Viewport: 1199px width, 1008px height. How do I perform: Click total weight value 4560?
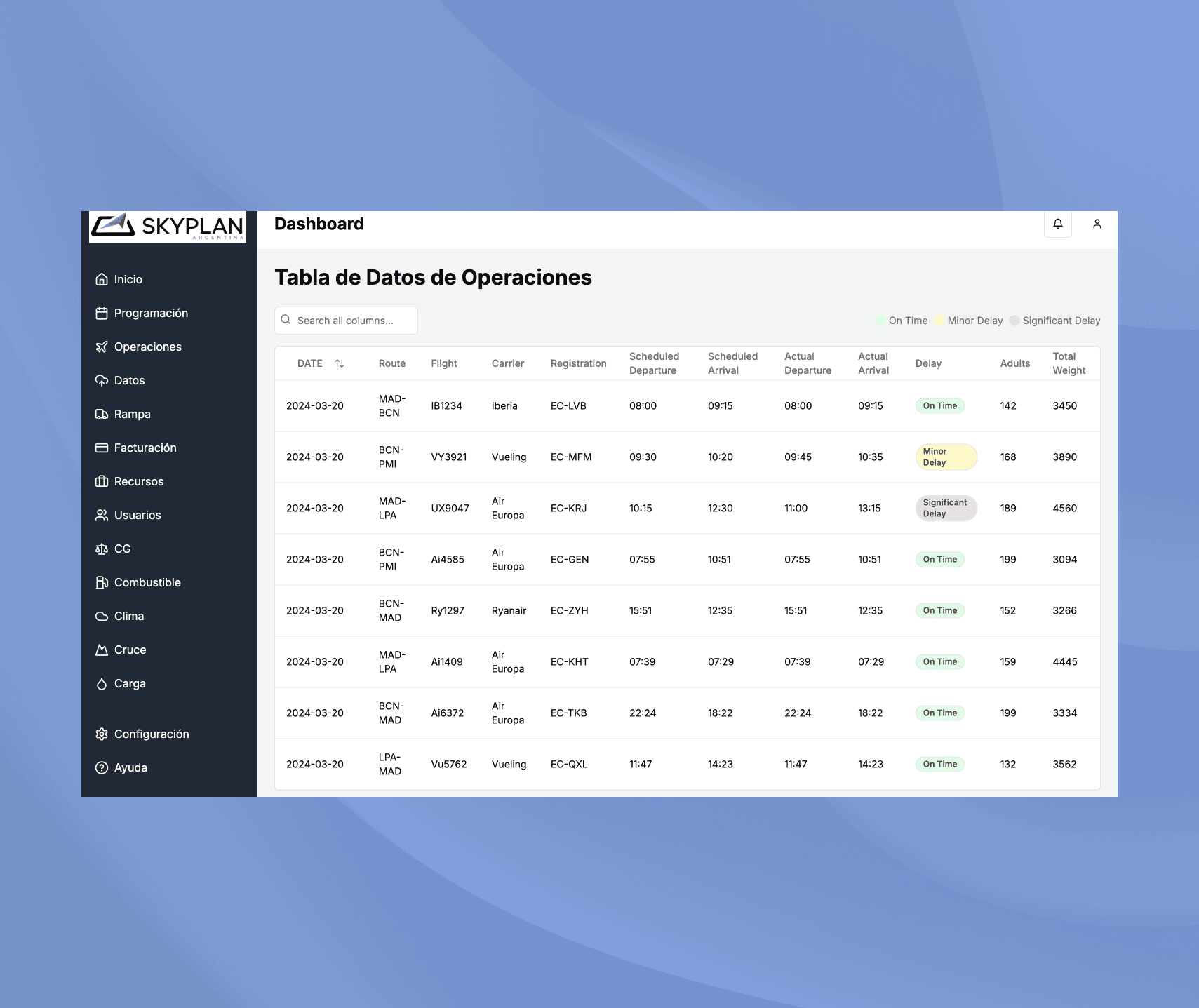coord(1064,508)
